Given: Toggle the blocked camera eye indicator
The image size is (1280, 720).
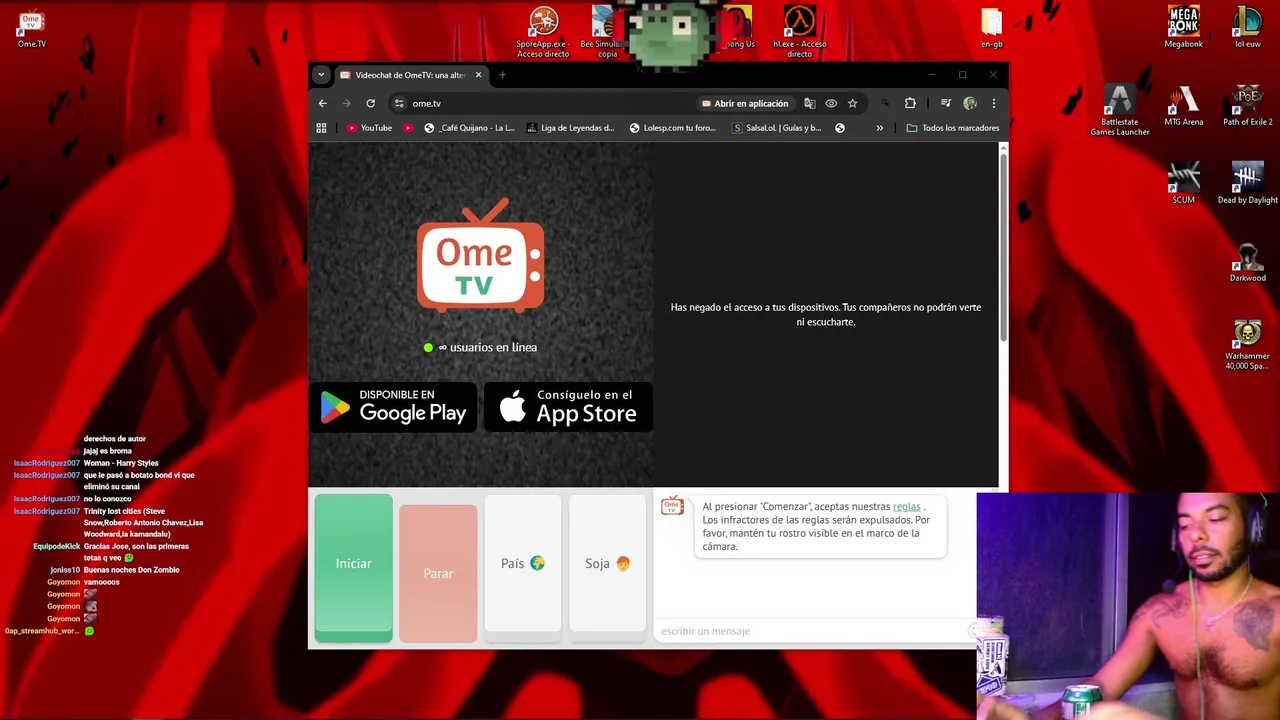Looking at the screenshot, I should [831, 103].
